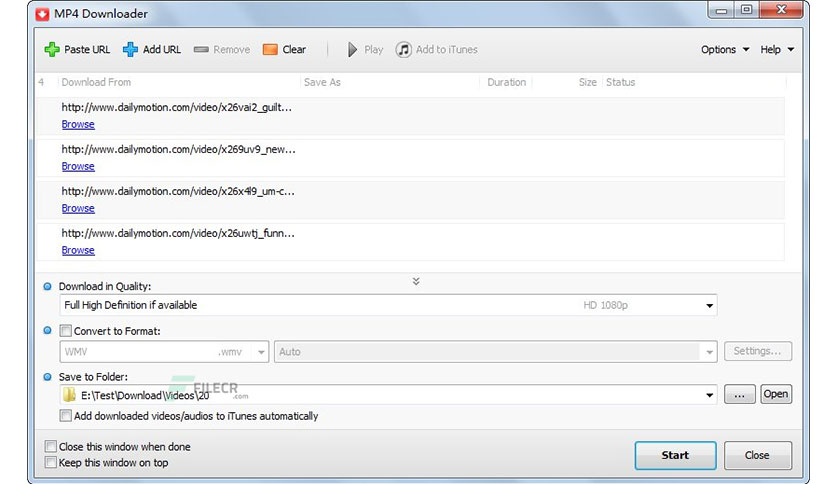Toggle Close this window when done
This screenshot has height=484, width=836.
coord(51,447)
